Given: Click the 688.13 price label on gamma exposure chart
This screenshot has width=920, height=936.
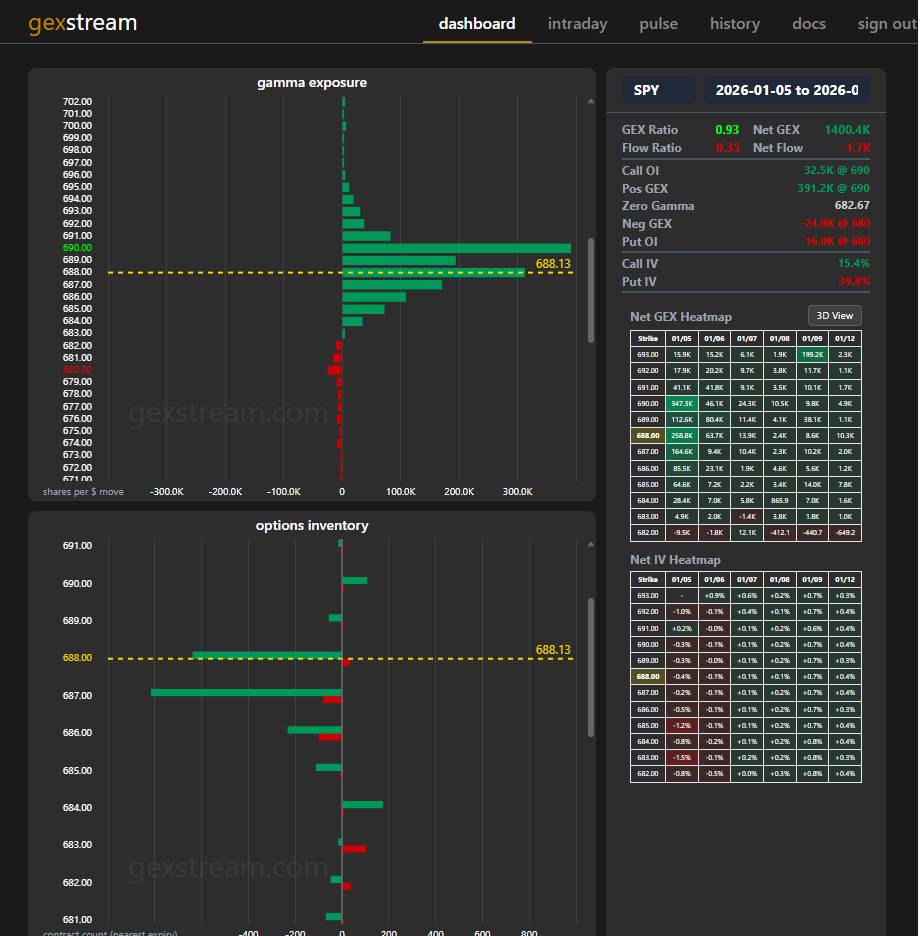Looking at the screenshot, I should coord(553,264).
